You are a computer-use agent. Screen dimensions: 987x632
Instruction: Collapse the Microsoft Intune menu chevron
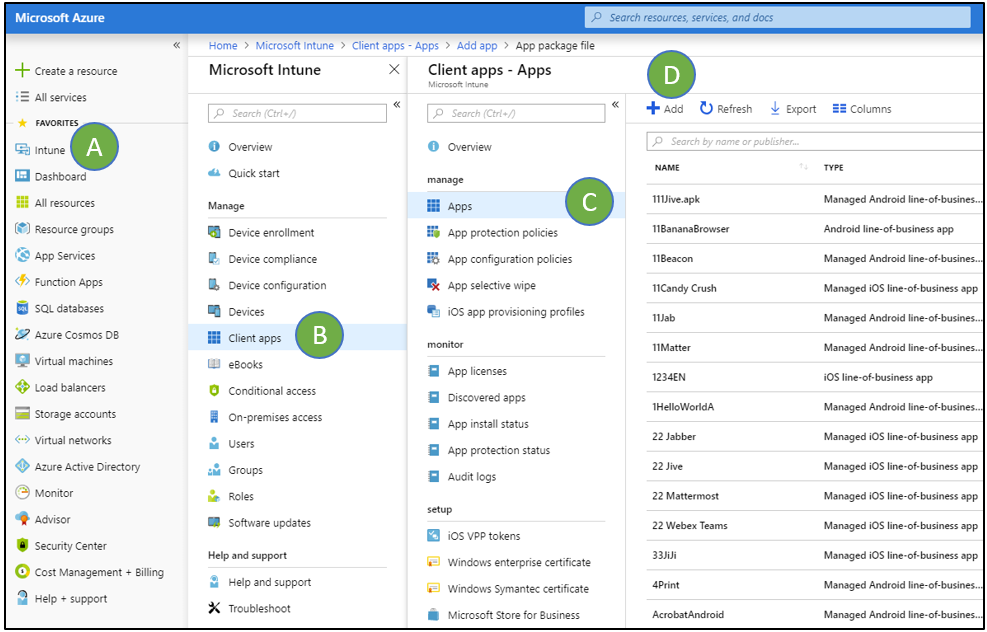(396, 104)
